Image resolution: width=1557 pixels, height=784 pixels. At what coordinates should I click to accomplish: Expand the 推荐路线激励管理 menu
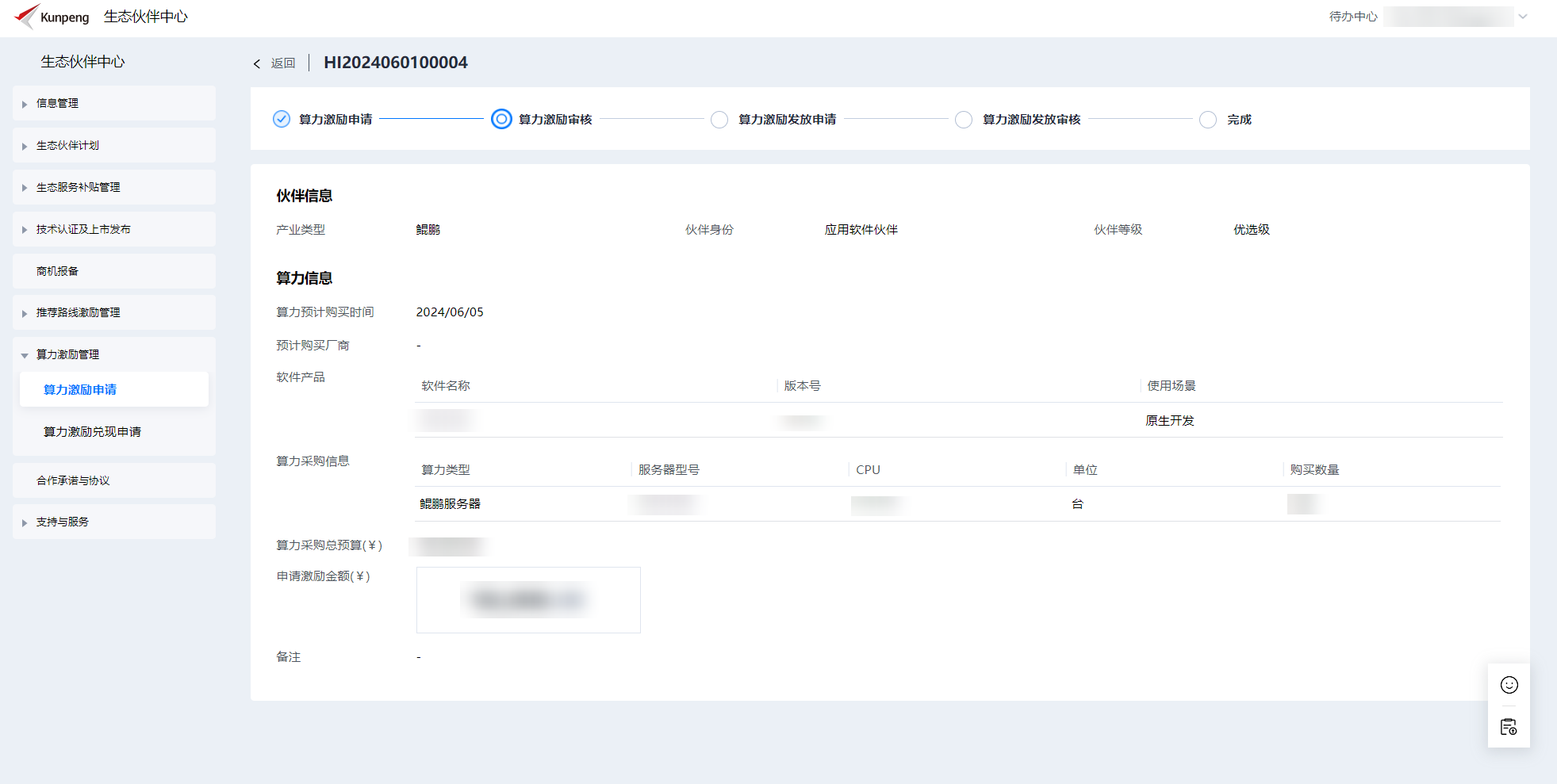point(114,312)
